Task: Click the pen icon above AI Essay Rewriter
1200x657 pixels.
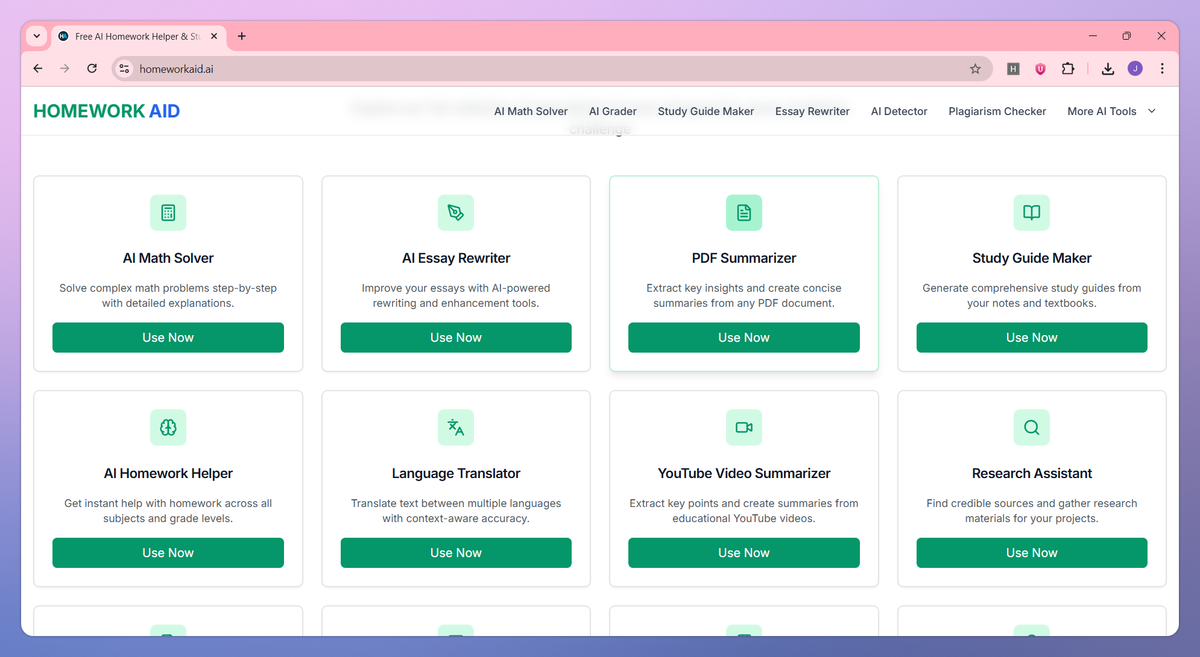Action: (456, 212)
